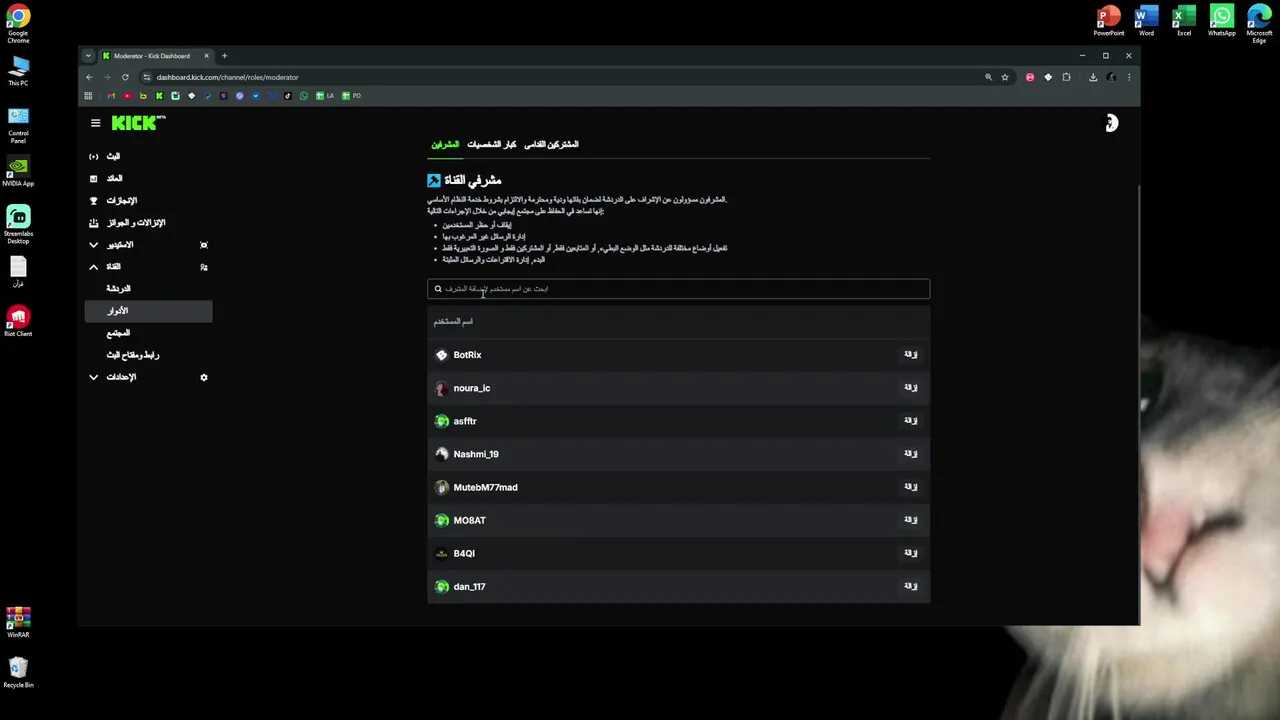Open Streamlabs Desktop shortcut on desktop

(18, 225)
